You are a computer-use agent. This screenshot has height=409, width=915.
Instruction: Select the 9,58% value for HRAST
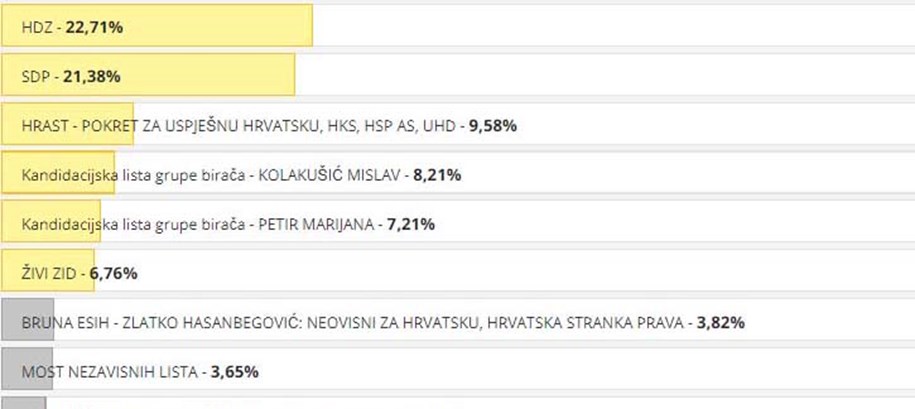coord(493,126)
